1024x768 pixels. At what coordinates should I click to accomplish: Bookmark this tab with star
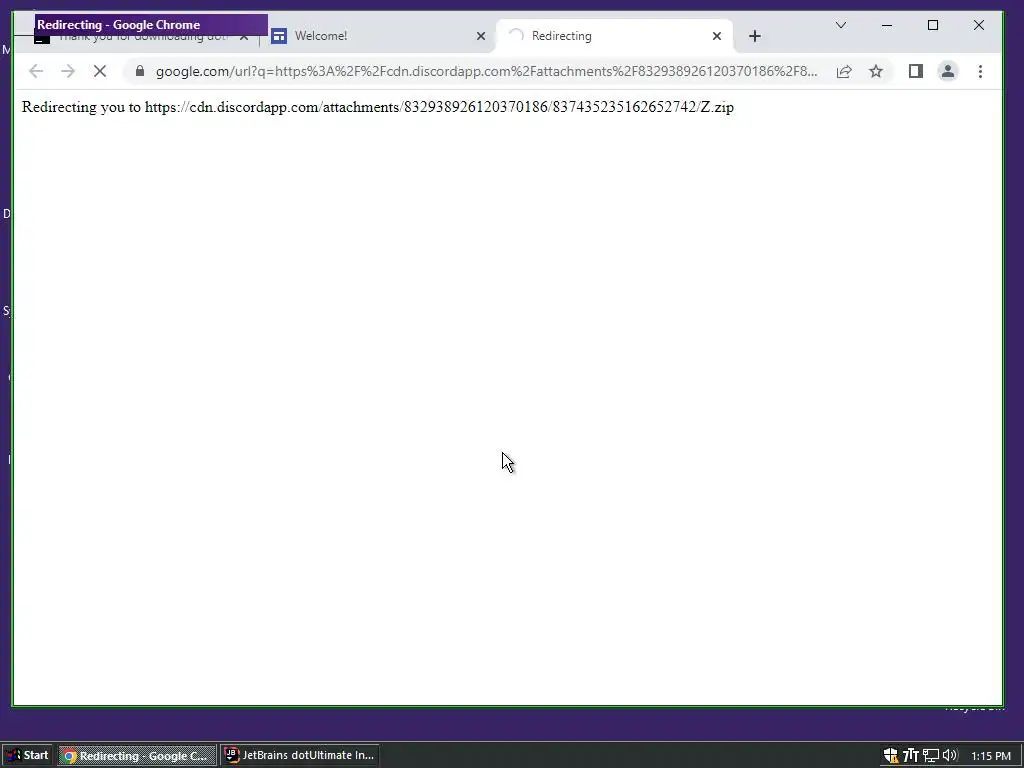tap(876, 71)
